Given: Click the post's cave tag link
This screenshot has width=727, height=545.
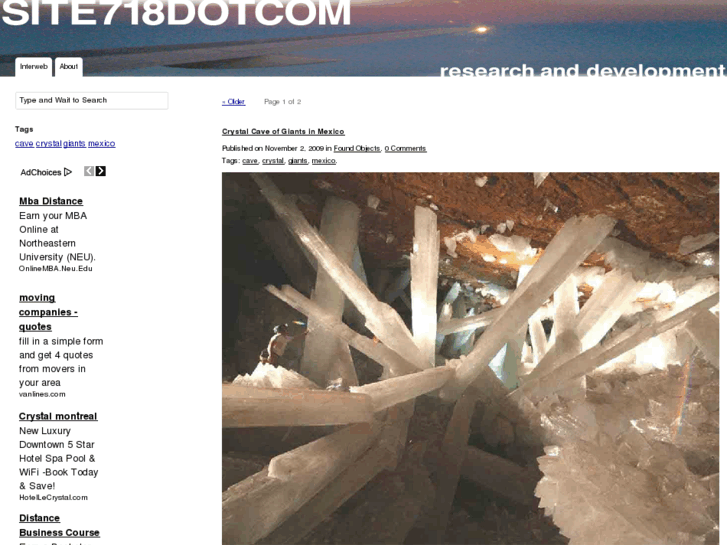Looking at the screenshot, I should (x=250, y=160).
